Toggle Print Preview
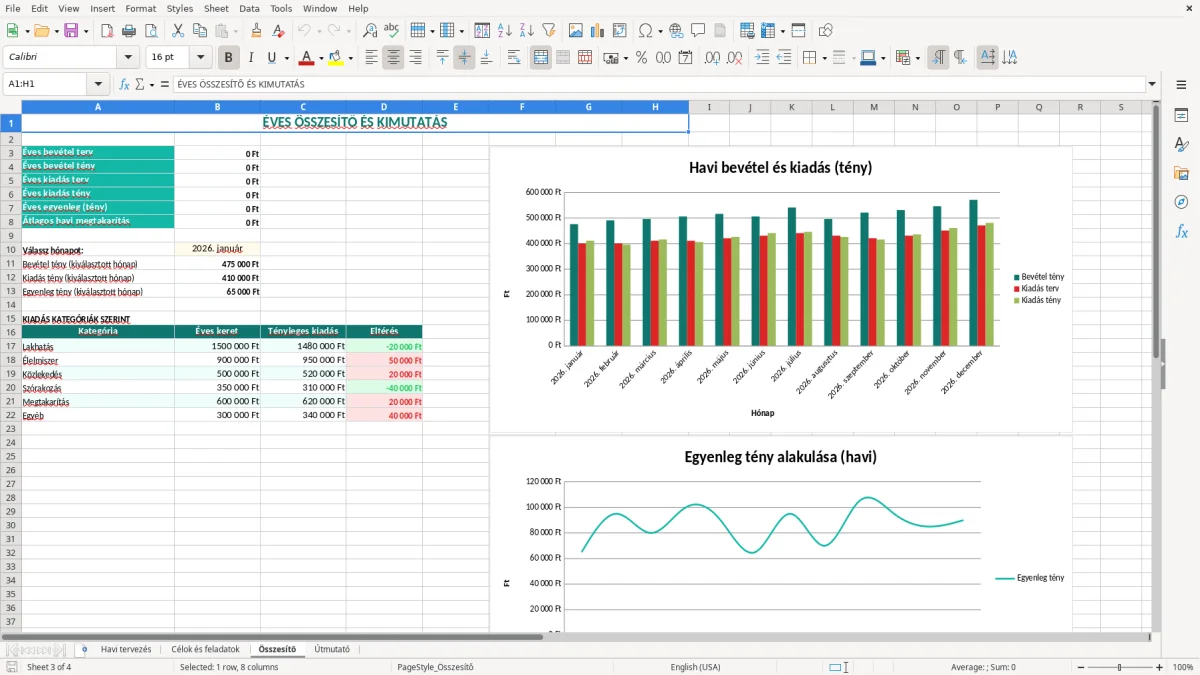The width and height of the screenshot is (1200, 675). [151, 31]
